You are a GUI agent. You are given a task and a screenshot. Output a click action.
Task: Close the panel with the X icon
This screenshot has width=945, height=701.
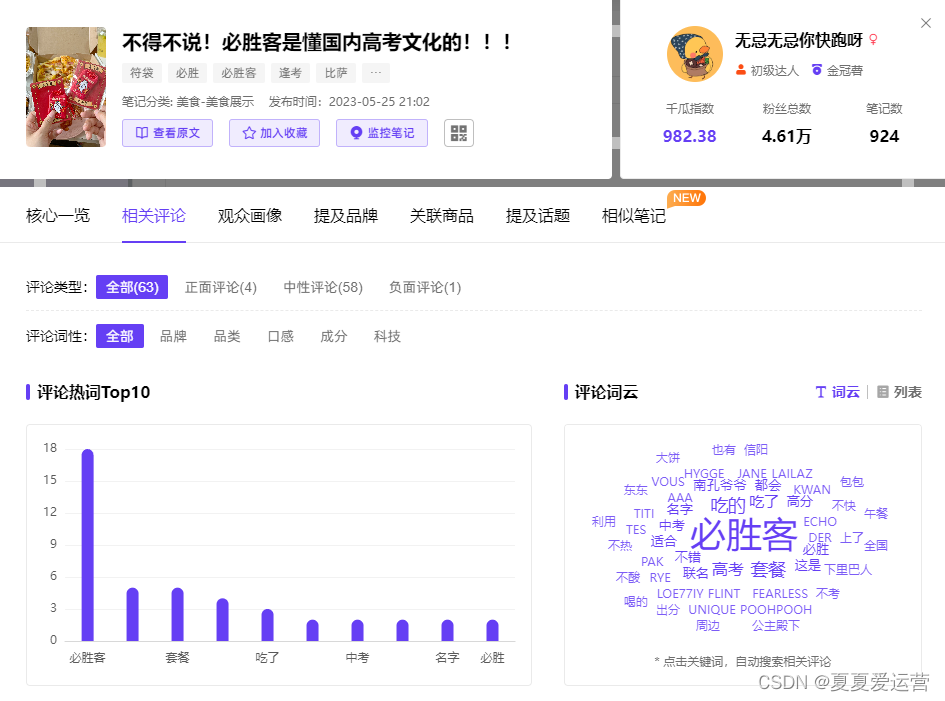click(x=926, y=23)
